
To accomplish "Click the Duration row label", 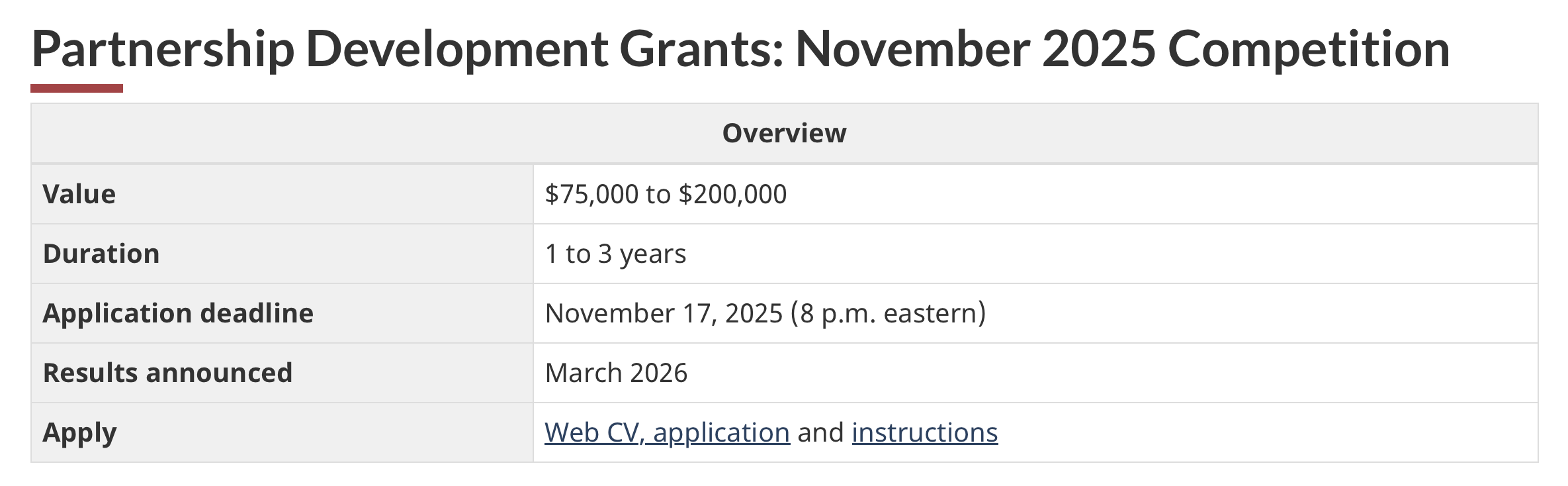I will pyautogui.click(x=101, y=254).
